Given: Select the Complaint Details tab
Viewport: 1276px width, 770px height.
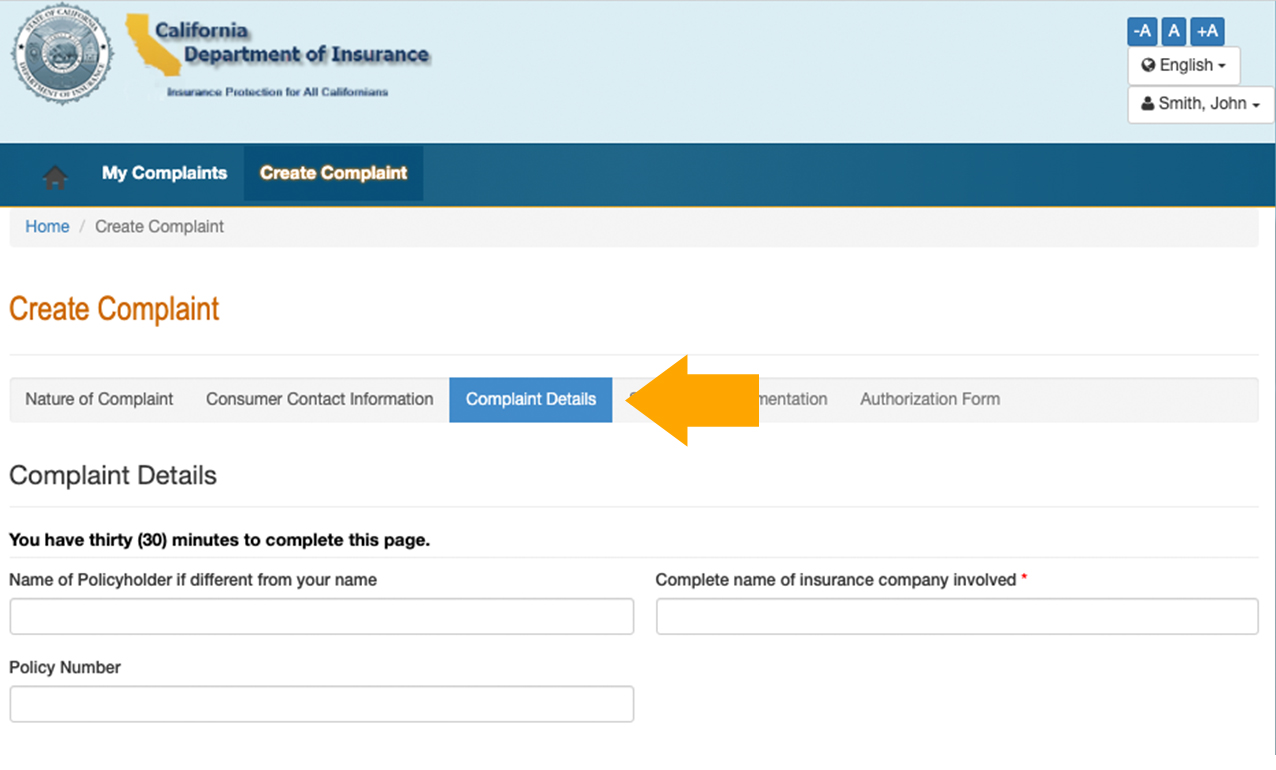Looking at the screenshot, I should pyautogui.click(x=531, y=399).
